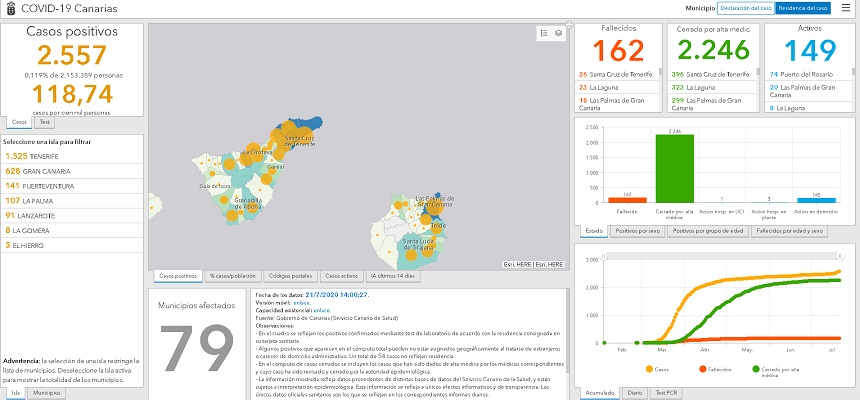Open the map legend icon

(x=544, y=32)
